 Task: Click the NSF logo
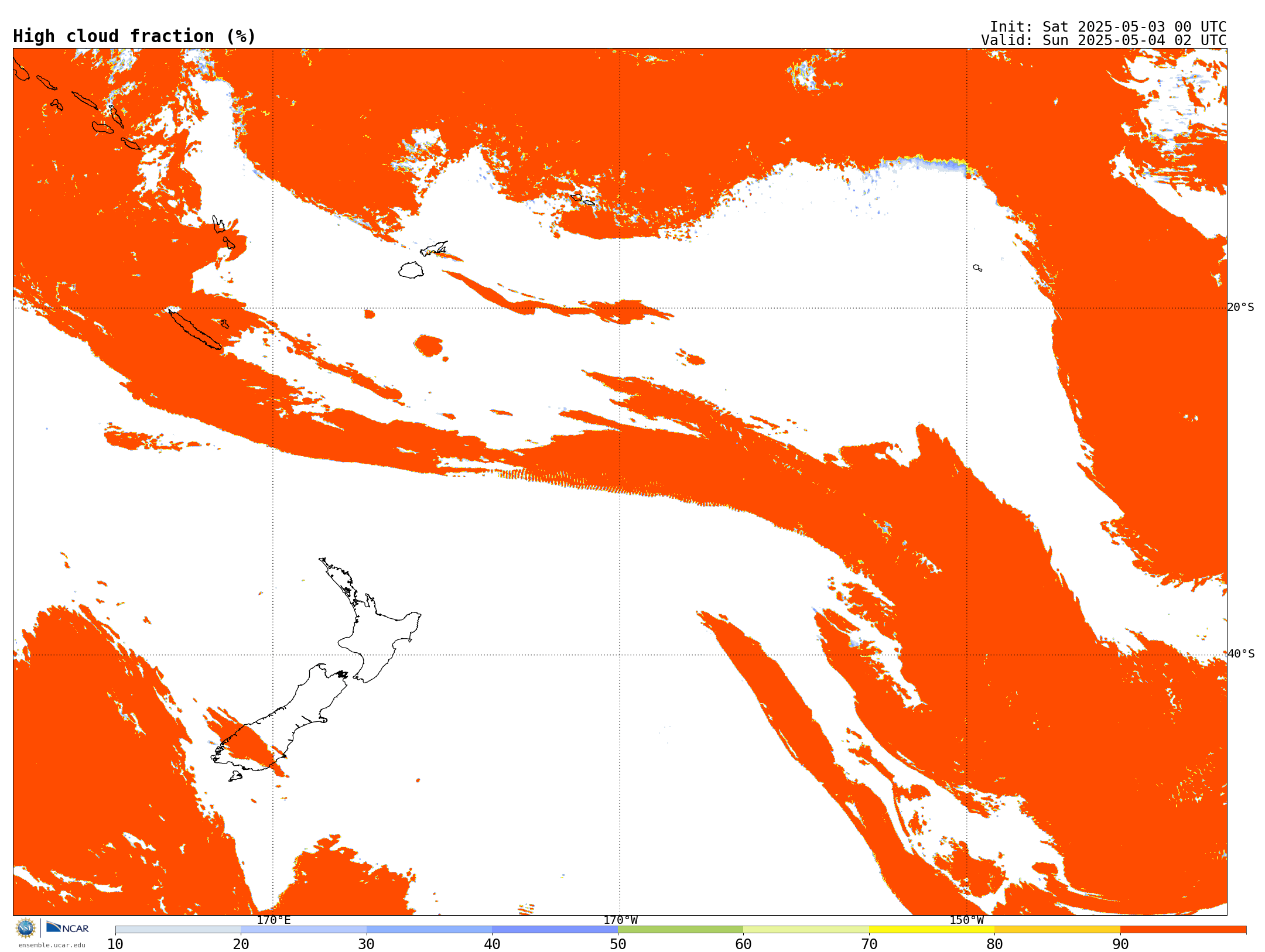26,928
